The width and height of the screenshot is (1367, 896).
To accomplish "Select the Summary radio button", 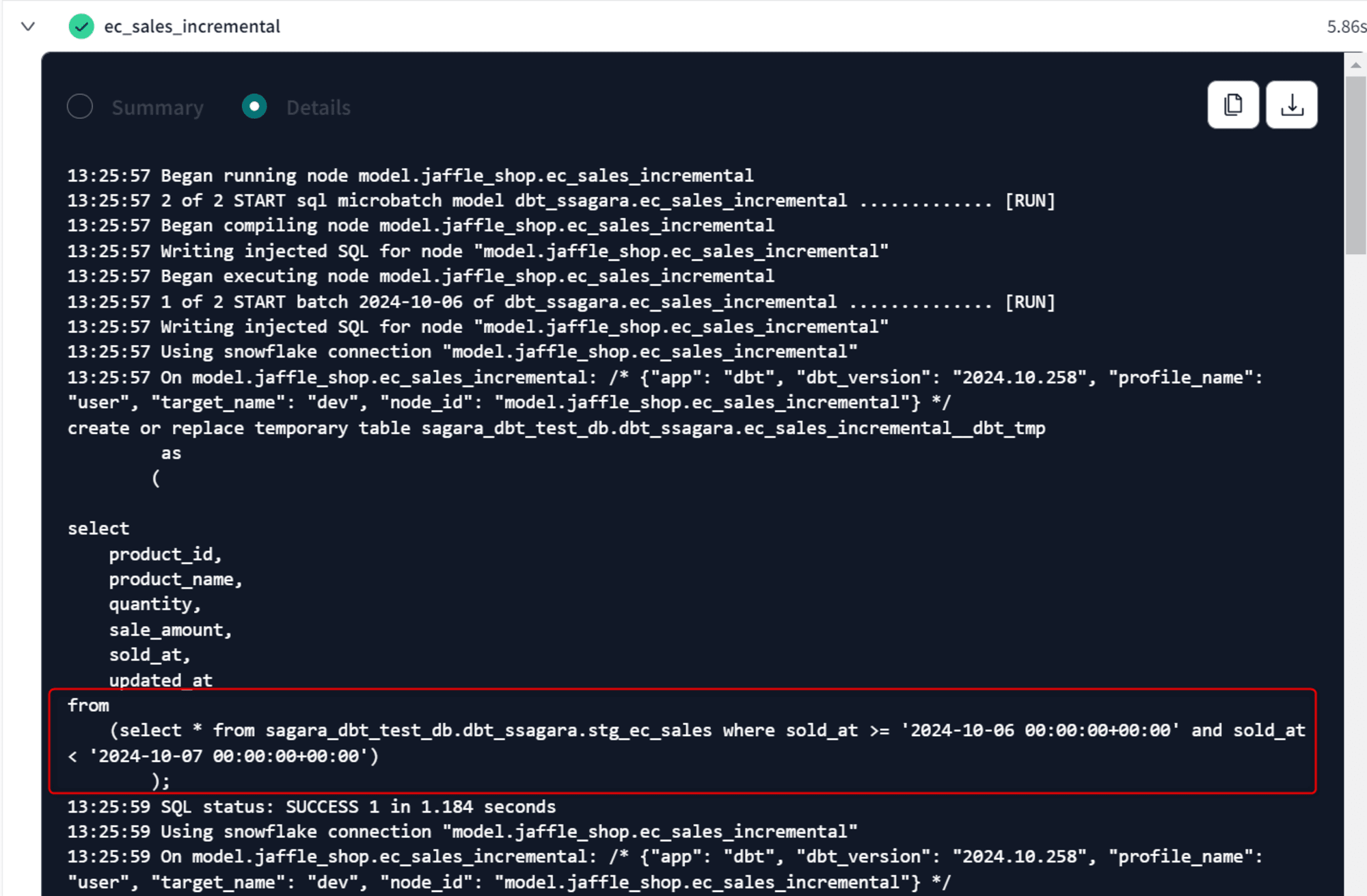I will pyautogui.click(x=80, y=107).
